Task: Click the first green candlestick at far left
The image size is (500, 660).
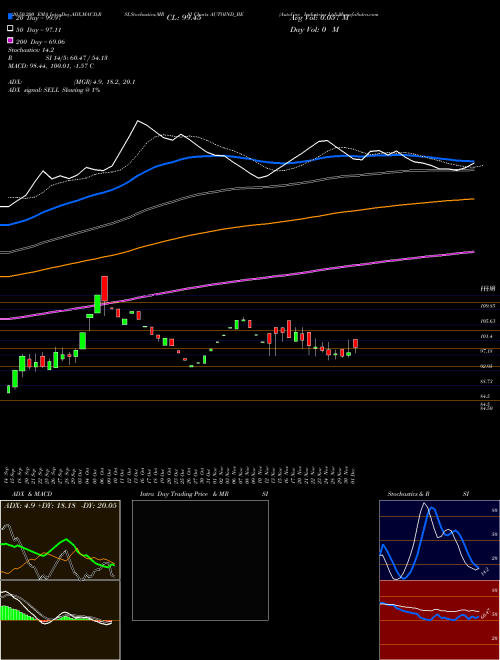Action: (8, 389)
